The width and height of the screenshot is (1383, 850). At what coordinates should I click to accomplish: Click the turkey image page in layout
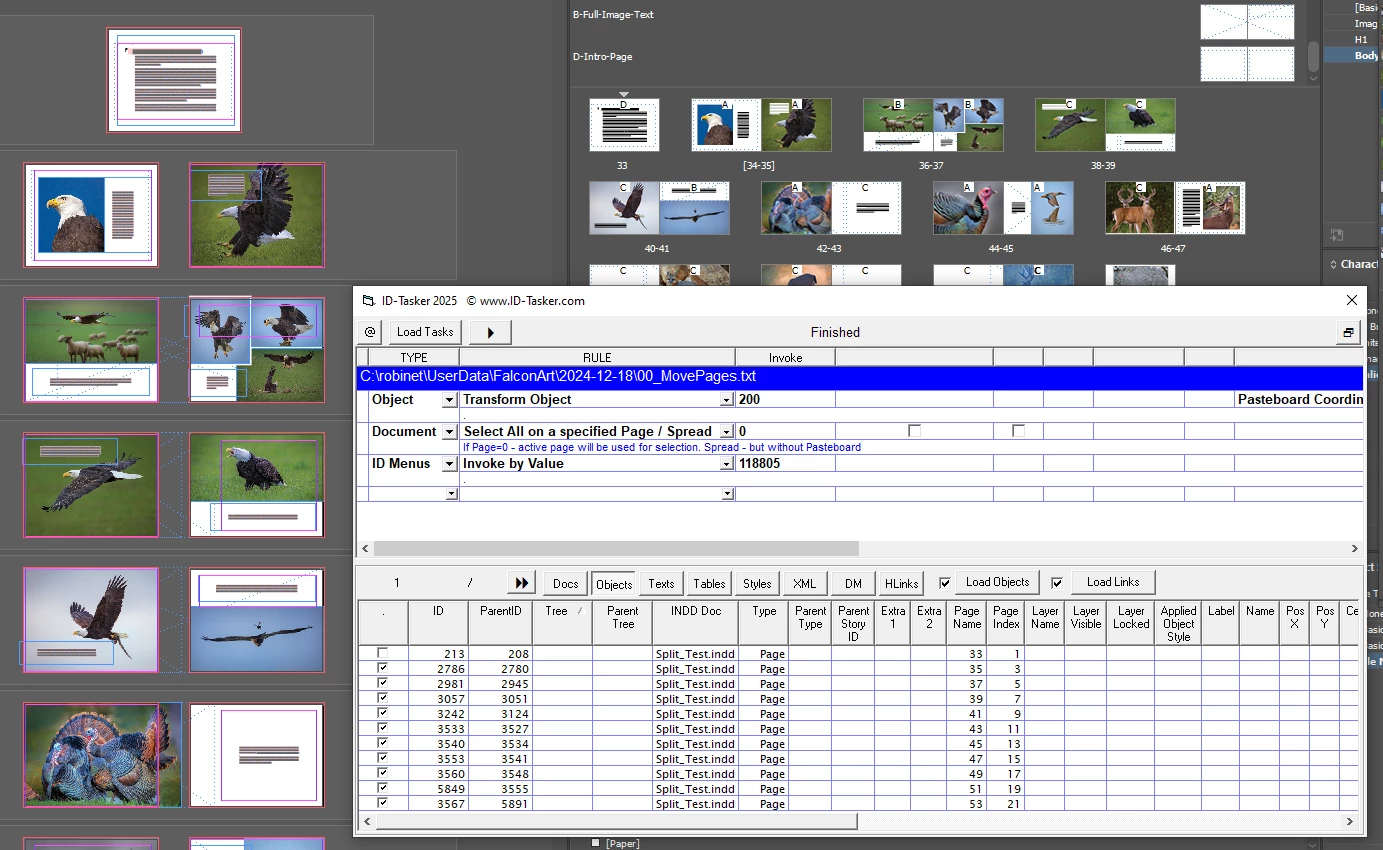tap(91, 755)
